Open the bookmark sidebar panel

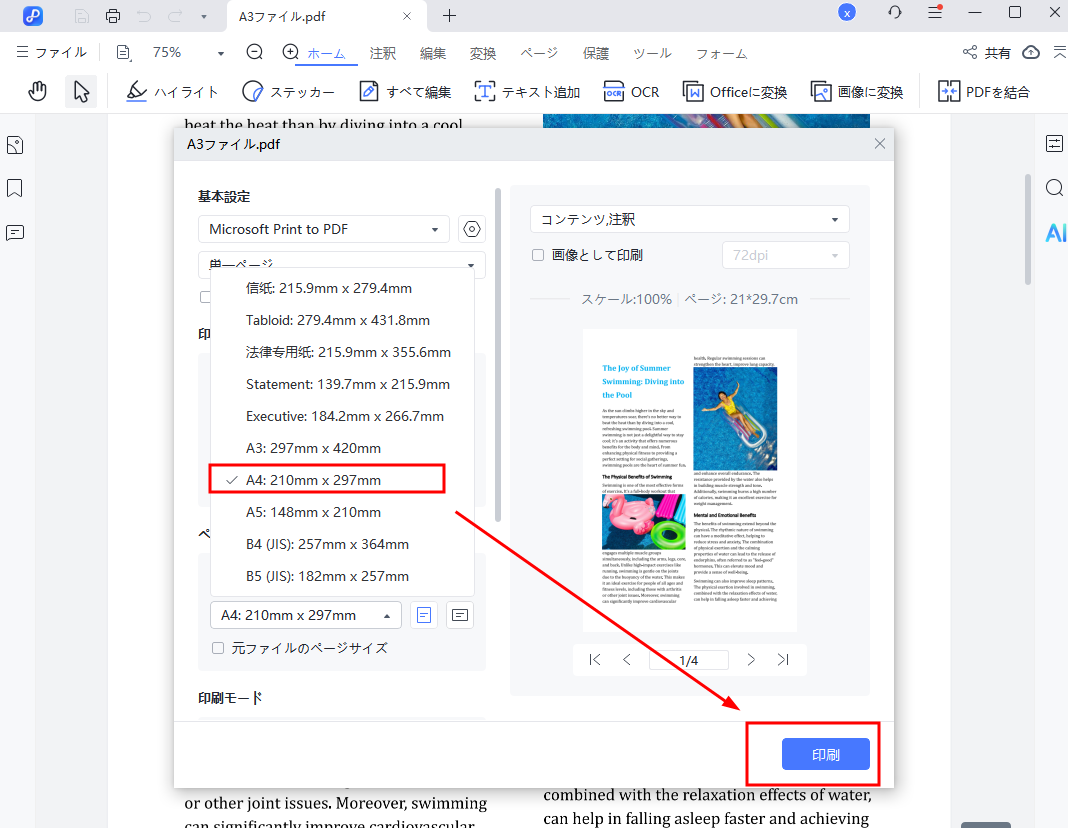[x=15, y=189]
